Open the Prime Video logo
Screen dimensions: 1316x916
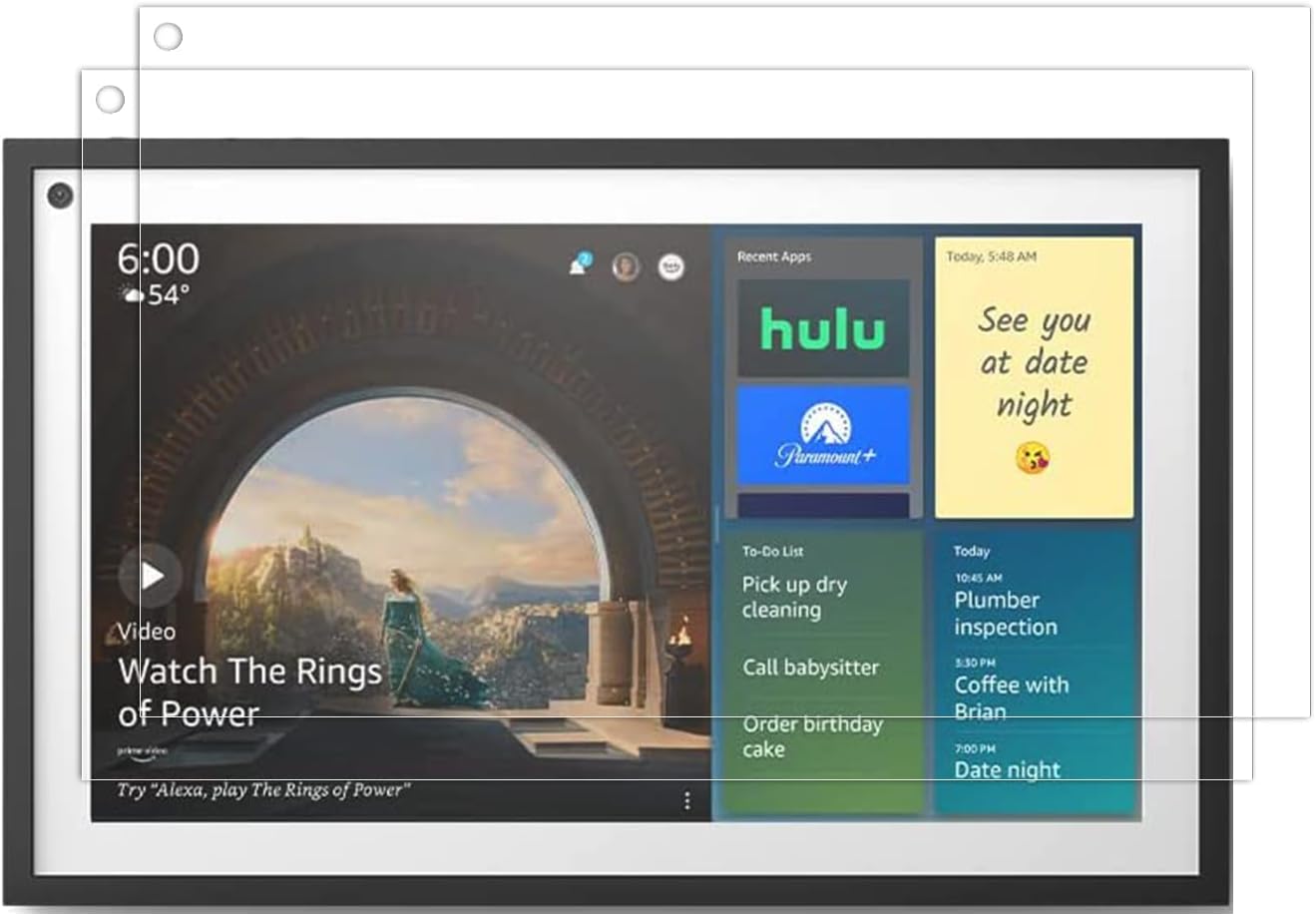tap(143, 751)
